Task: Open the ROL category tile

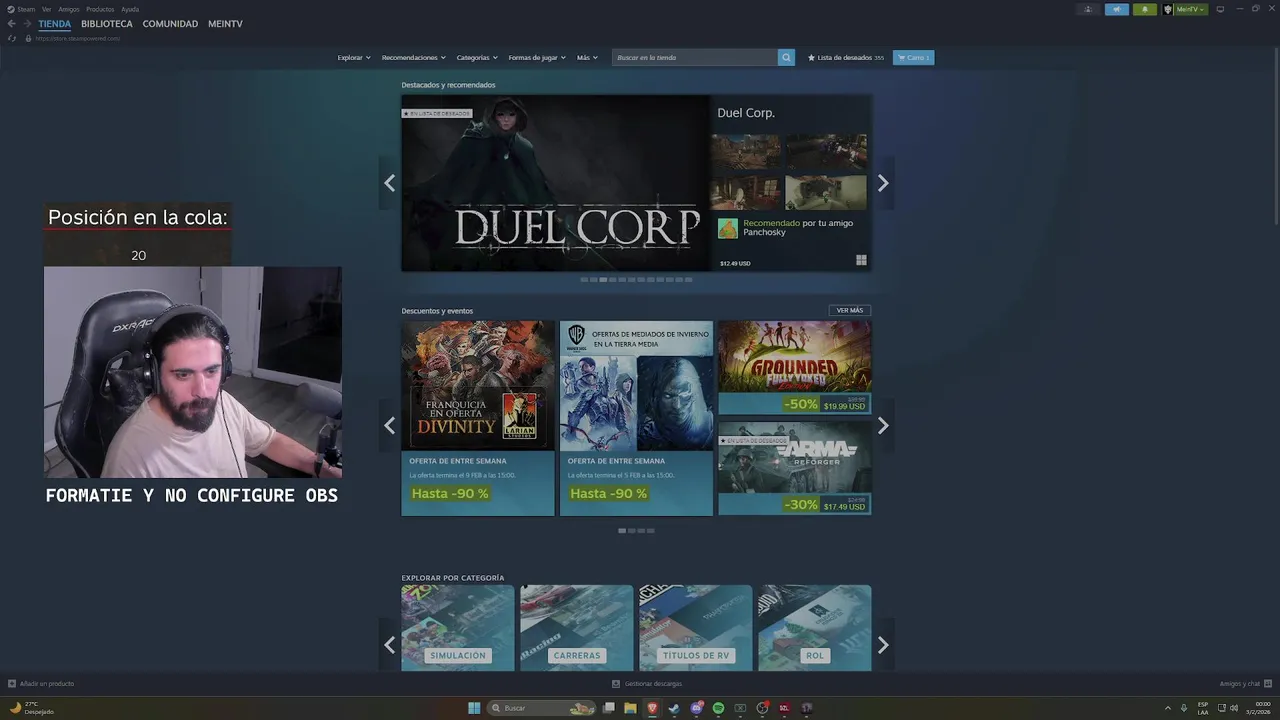Action: [815, 628]
